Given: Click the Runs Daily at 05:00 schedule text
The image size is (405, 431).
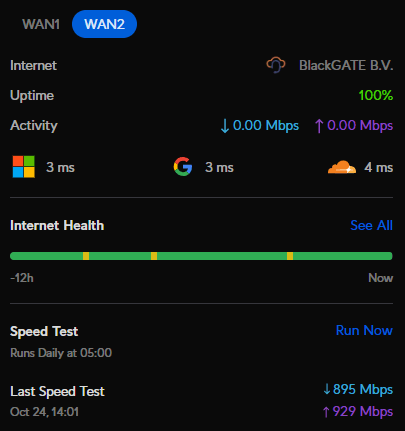Looking at the screenshot, I should (61, 353).
